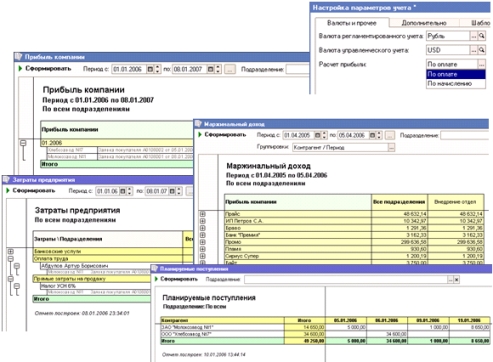This screenshot has height=362, width=493.
Task: Click the magnifier icon beside the USD field
Action: pos(482,50)
